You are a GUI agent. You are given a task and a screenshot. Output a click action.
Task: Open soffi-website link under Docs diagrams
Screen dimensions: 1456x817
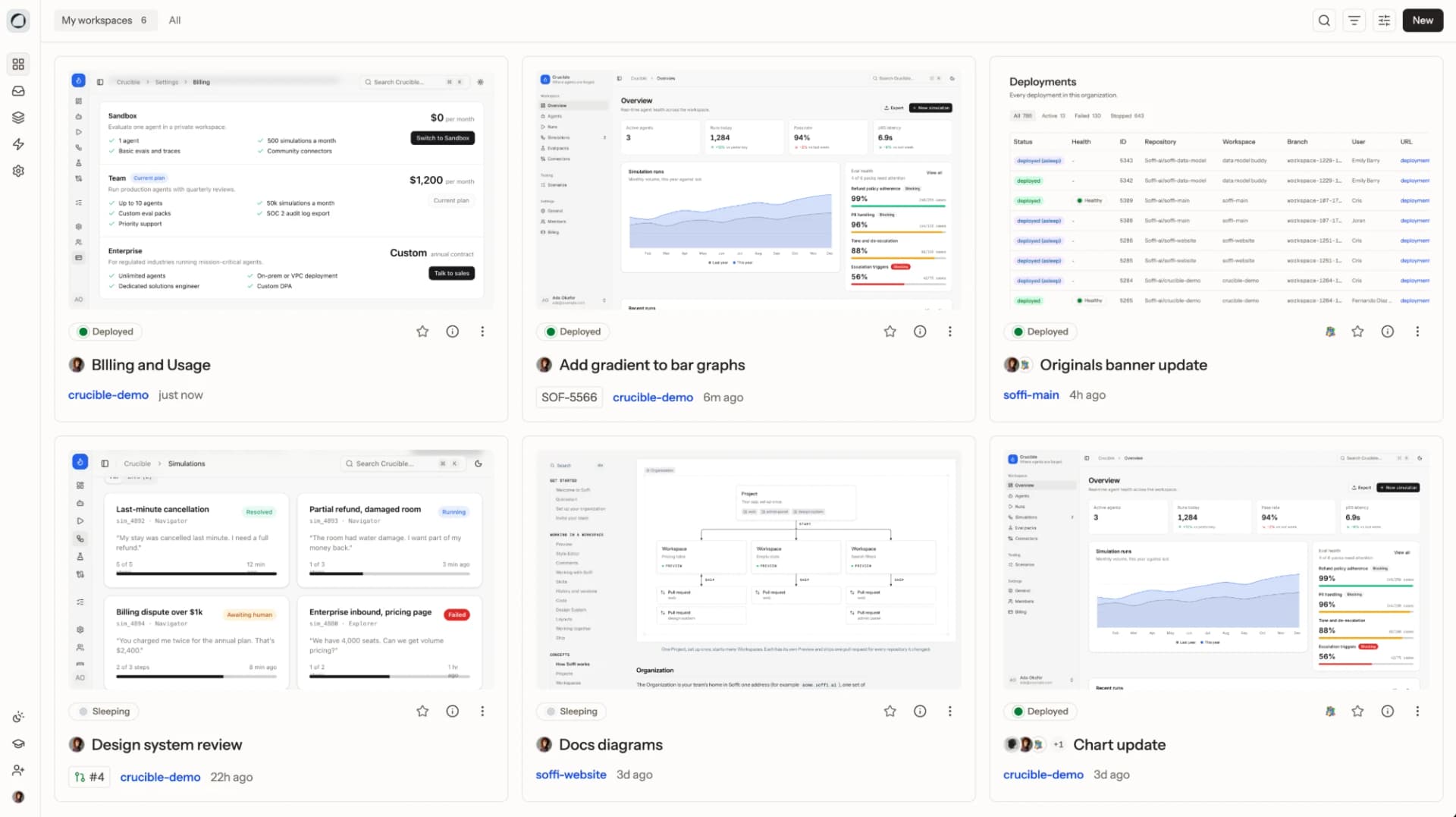[x=571, y=775]
